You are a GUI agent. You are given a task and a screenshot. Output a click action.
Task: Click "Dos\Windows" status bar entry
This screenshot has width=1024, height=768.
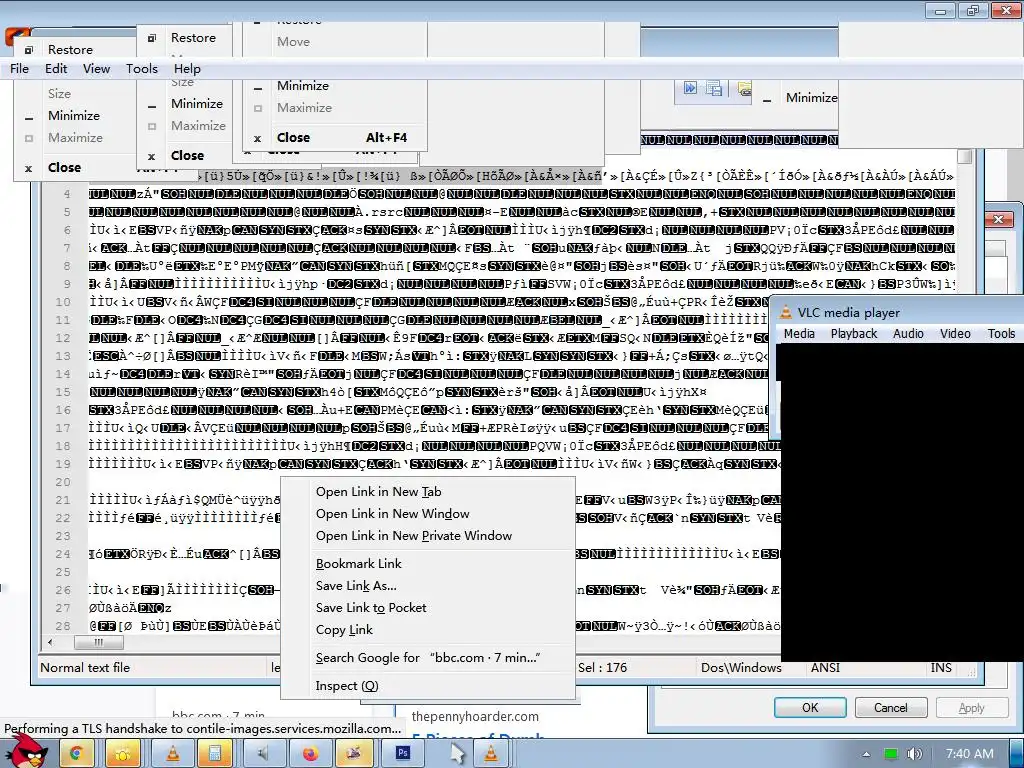point(741,667)
